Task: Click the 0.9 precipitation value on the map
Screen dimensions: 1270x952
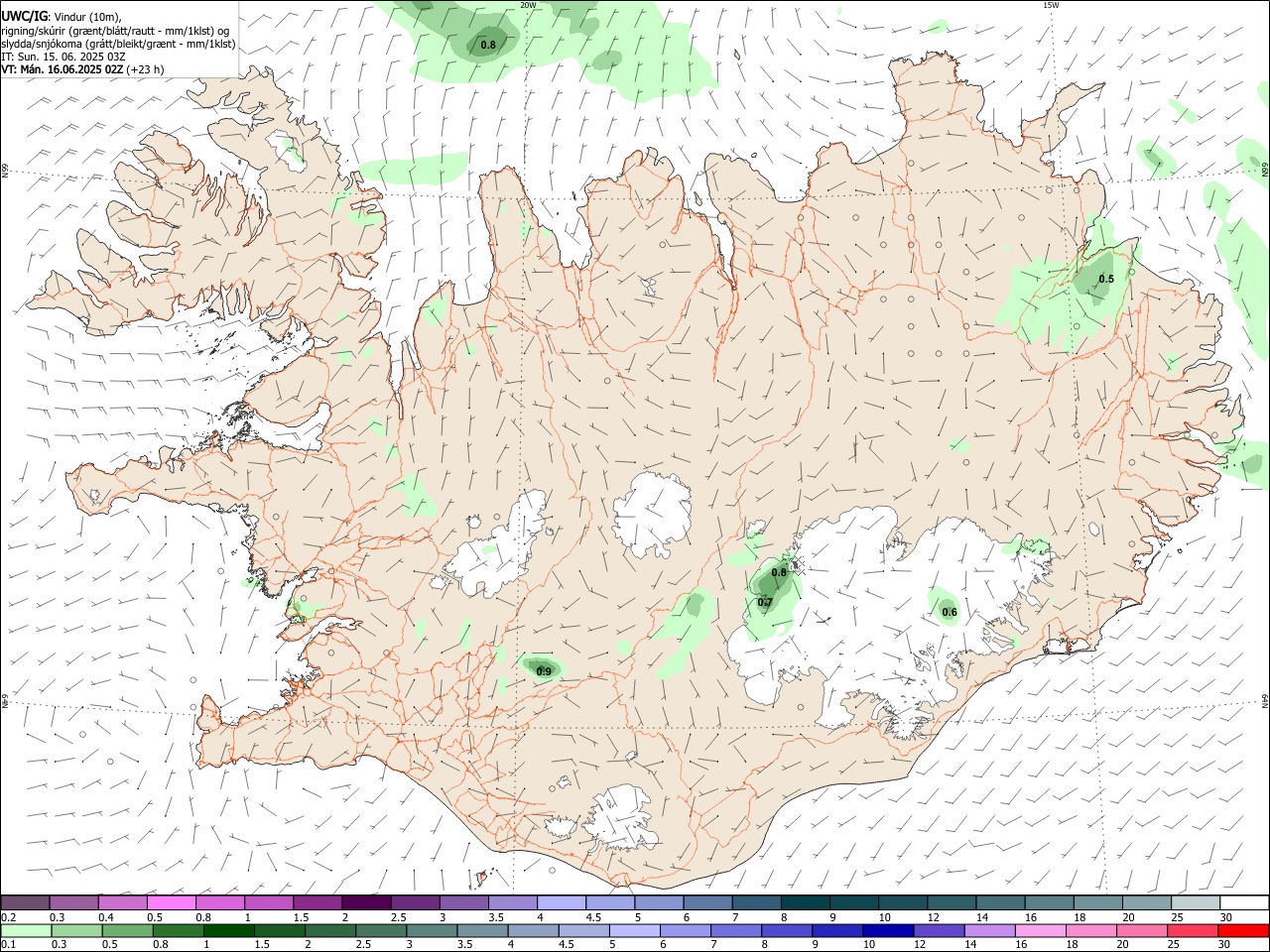Action: (544, 671)
